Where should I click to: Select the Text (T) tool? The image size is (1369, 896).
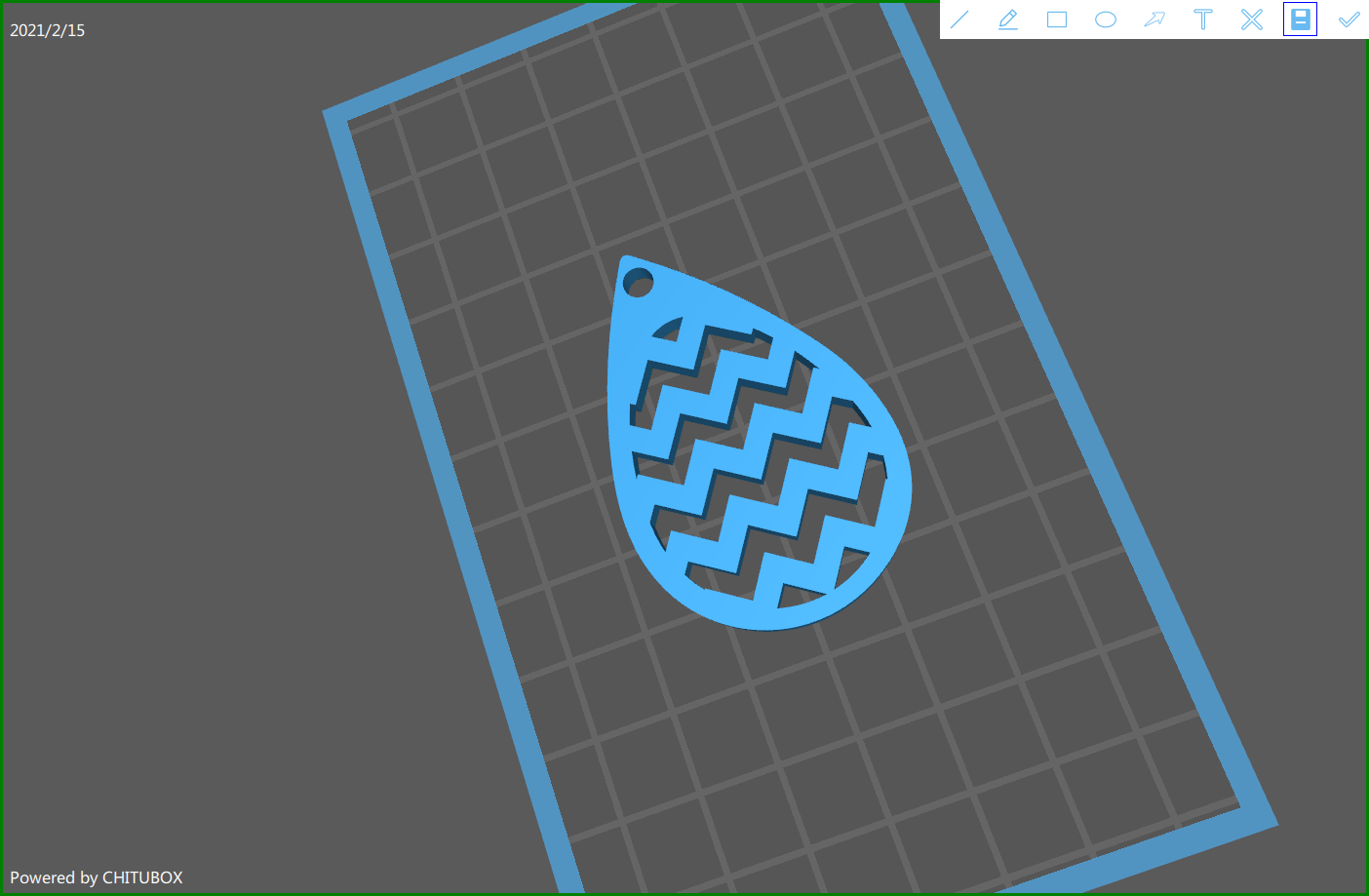coord(1203,19)
